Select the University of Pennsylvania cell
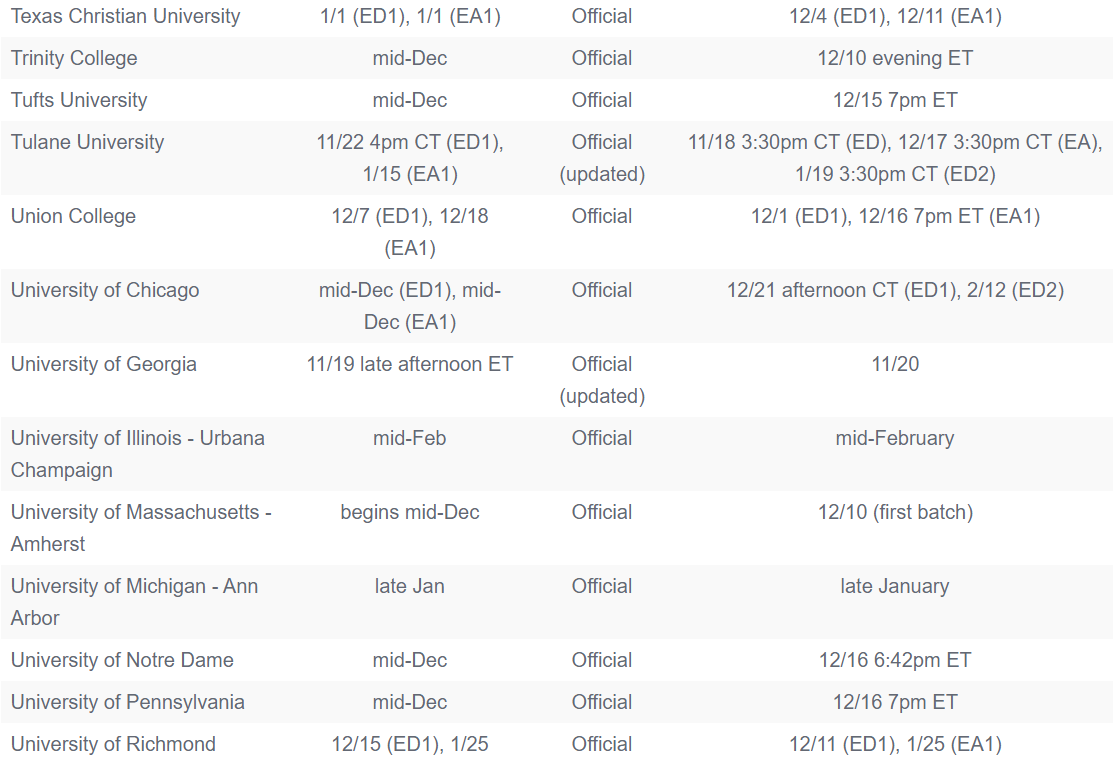This screenshot has width=1117, height=762. [x=128, y=702]
